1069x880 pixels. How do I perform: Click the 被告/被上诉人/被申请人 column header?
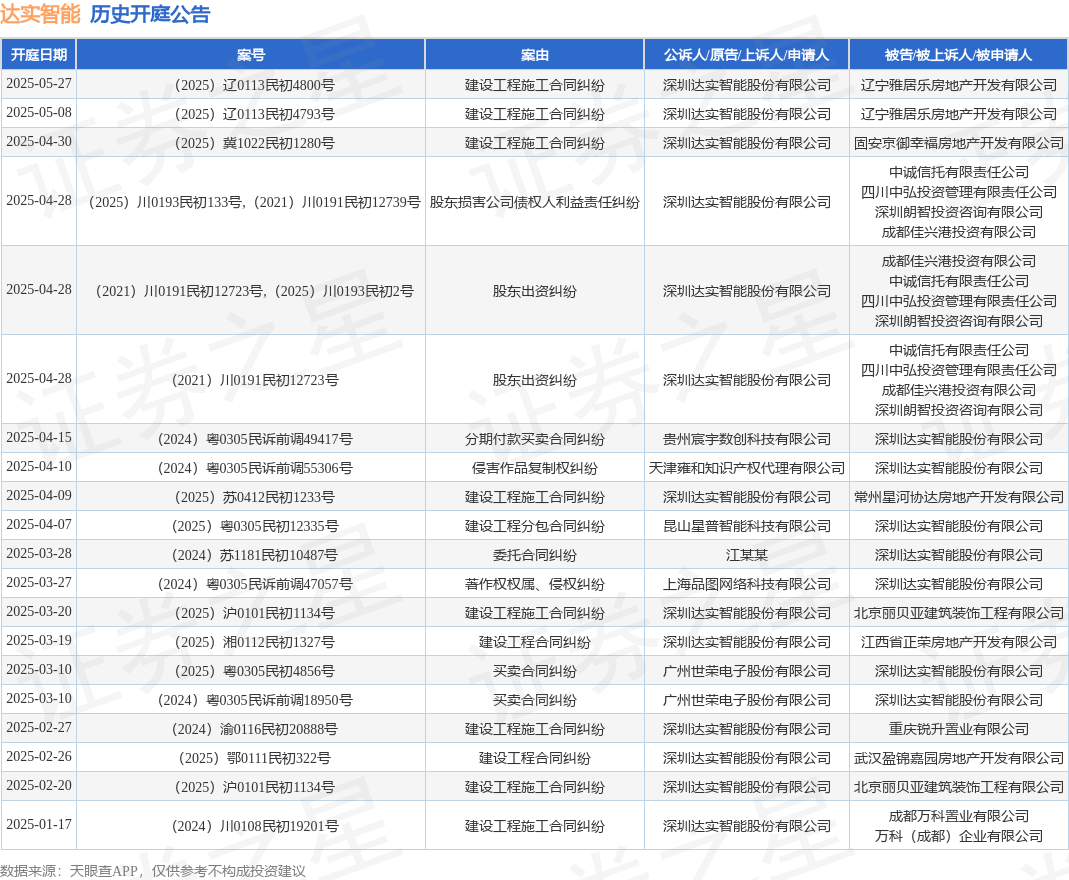tap(959, 55)
